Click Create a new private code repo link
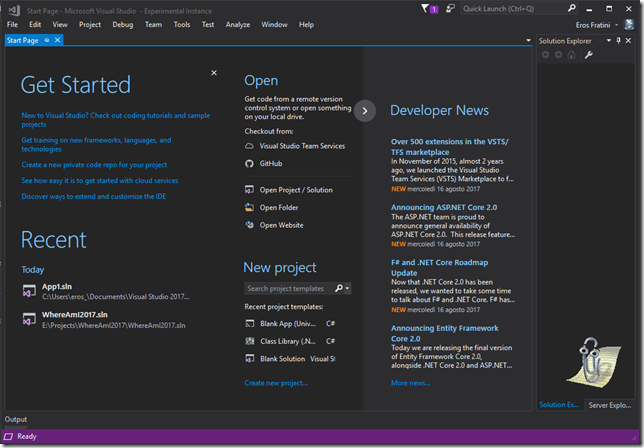Screen dimensions: 644x448 [x=94, y=165]
